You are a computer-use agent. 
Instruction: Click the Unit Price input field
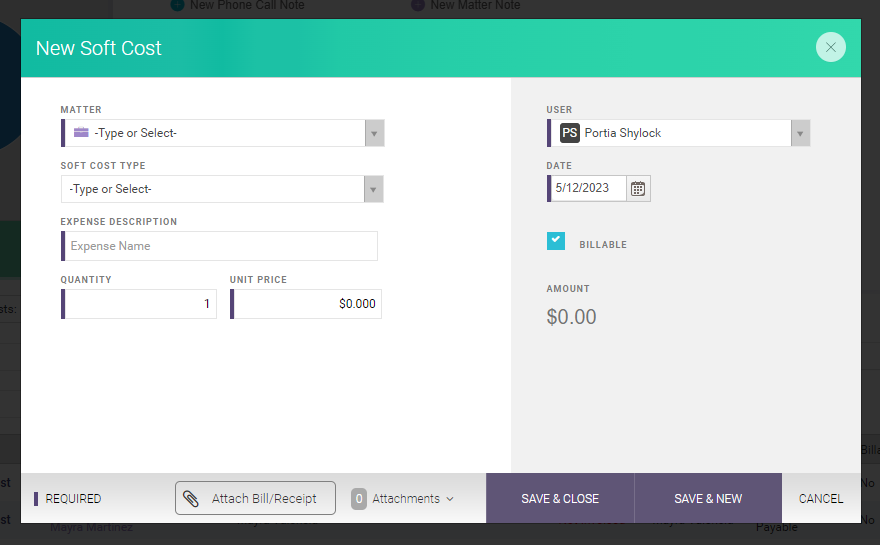tap(307, 304)
